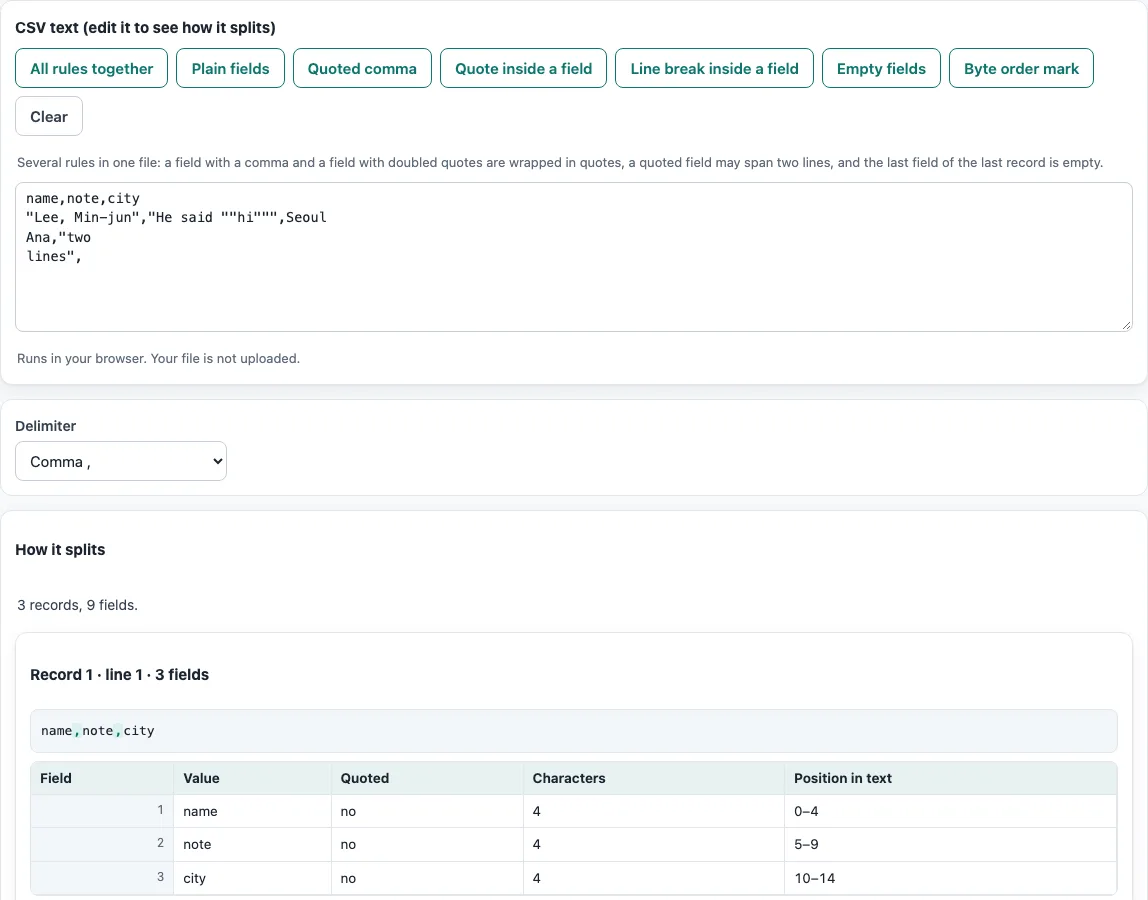Image resolution: width=1148 pixels, height=900 pixels.
Task: Click the "Quoted" column header
Action: point(427,778)
